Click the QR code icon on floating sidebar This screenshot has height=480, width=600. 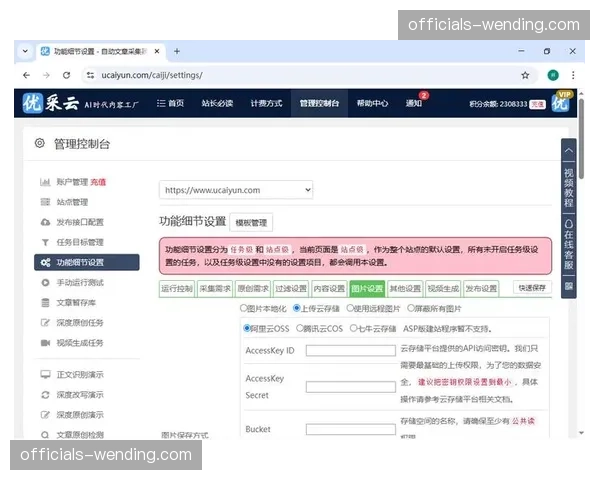pyautogui.click(x=569, y=286)
